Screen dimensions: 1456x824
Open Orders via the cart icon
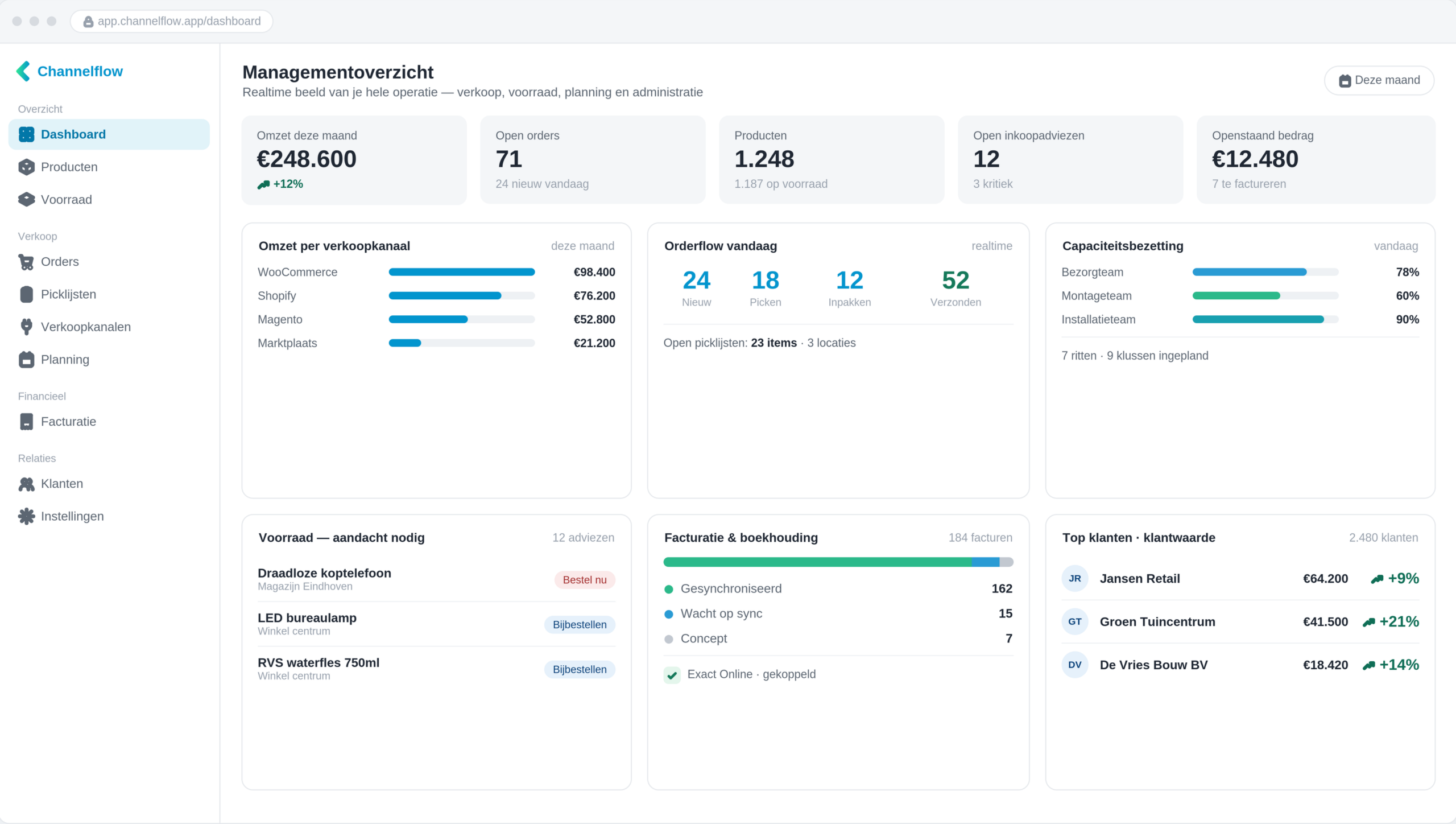26,262
